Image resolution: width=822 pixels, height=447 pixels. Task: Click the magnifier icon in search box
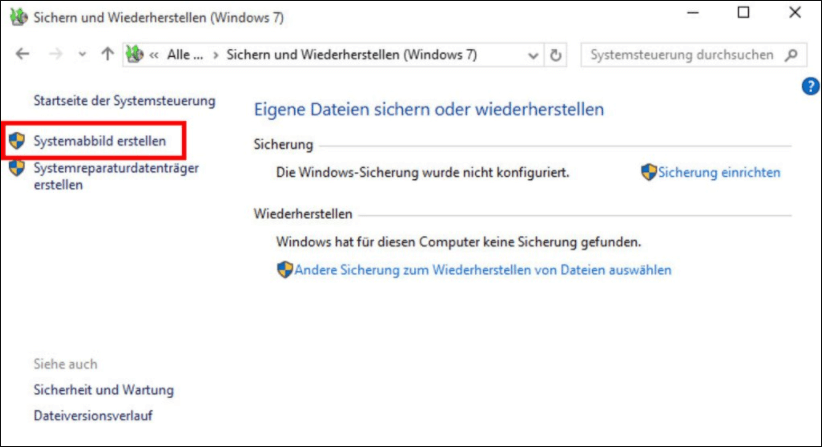tap(792, 55)
